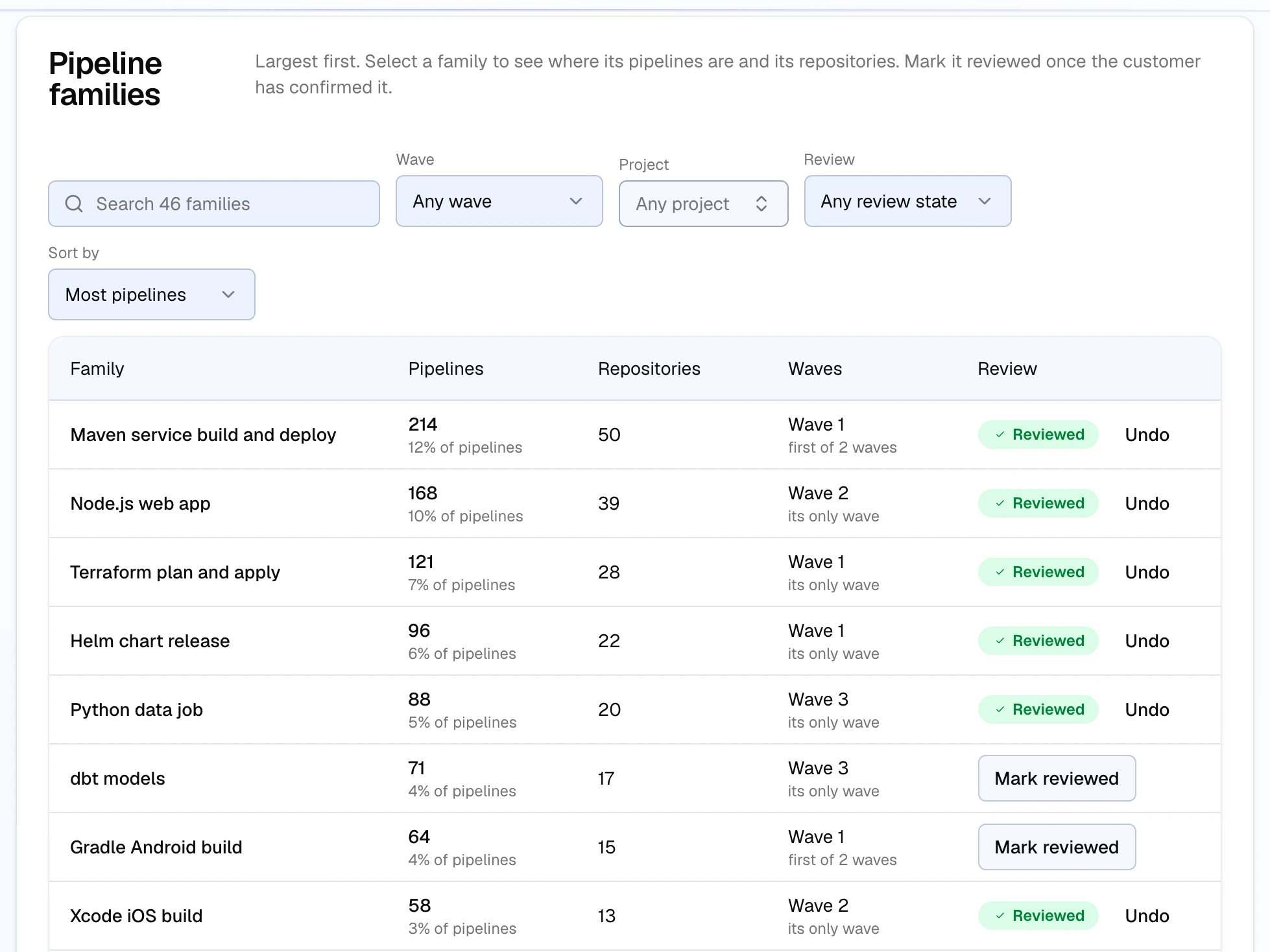Select the Maven service build and deploy family
The height and width of the screenshot is (952, 1270).
click(203, 434)
